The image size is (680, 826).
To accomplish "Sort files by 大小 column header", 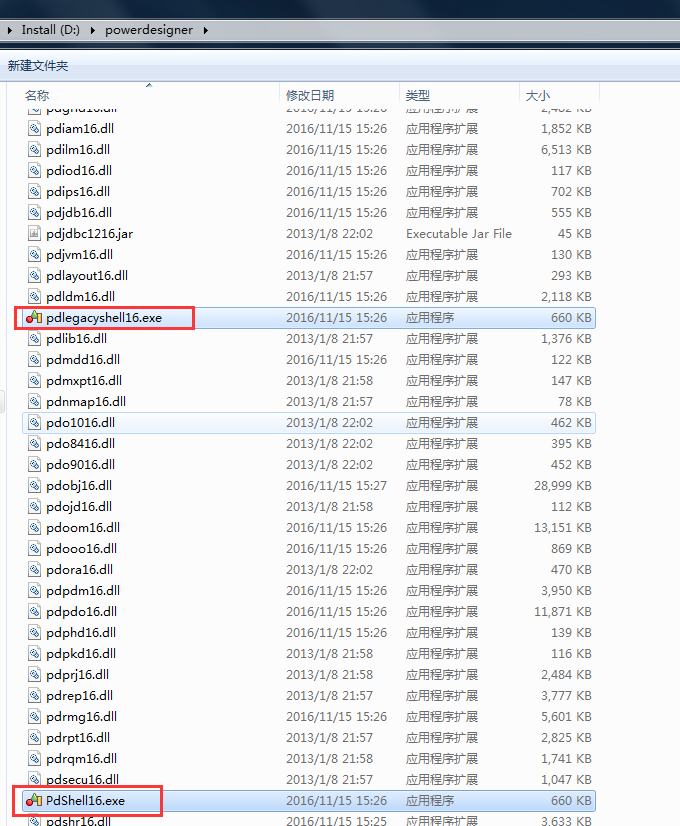I will (538, 95).
